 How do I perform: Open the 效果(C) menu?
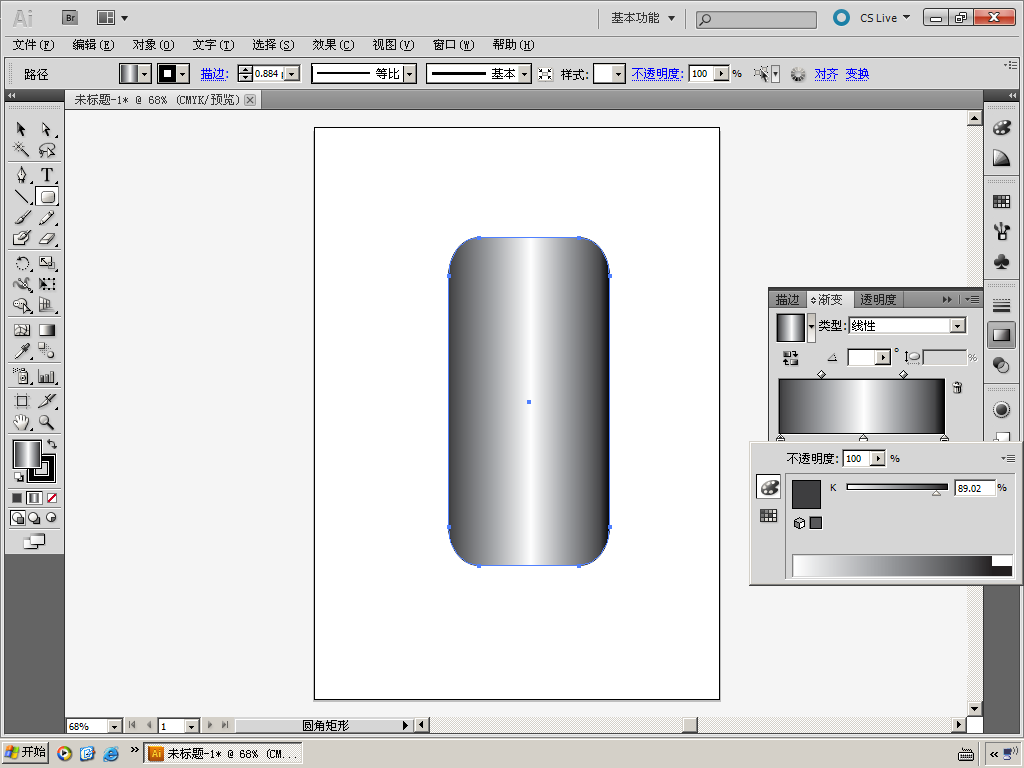(x=333, y=45)
